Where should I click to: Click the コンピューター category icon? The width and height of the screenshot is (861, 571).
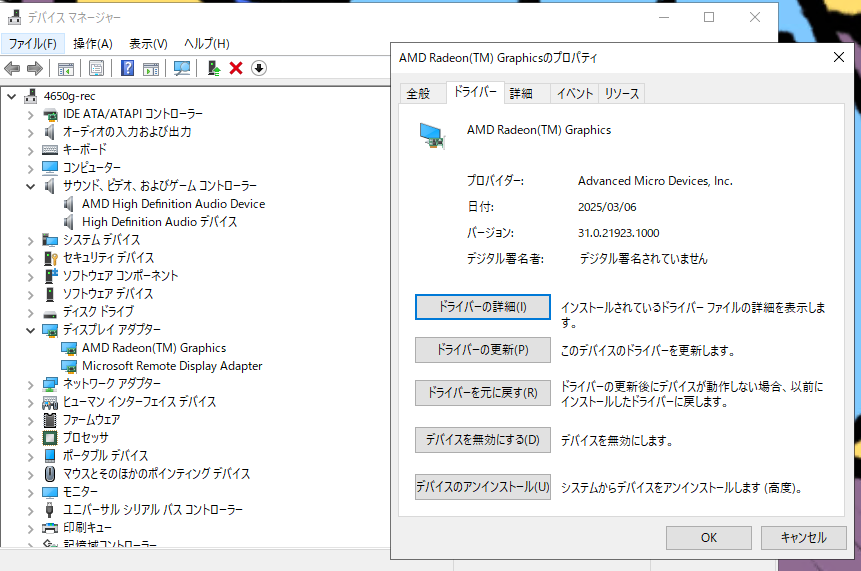click(50, 168)
